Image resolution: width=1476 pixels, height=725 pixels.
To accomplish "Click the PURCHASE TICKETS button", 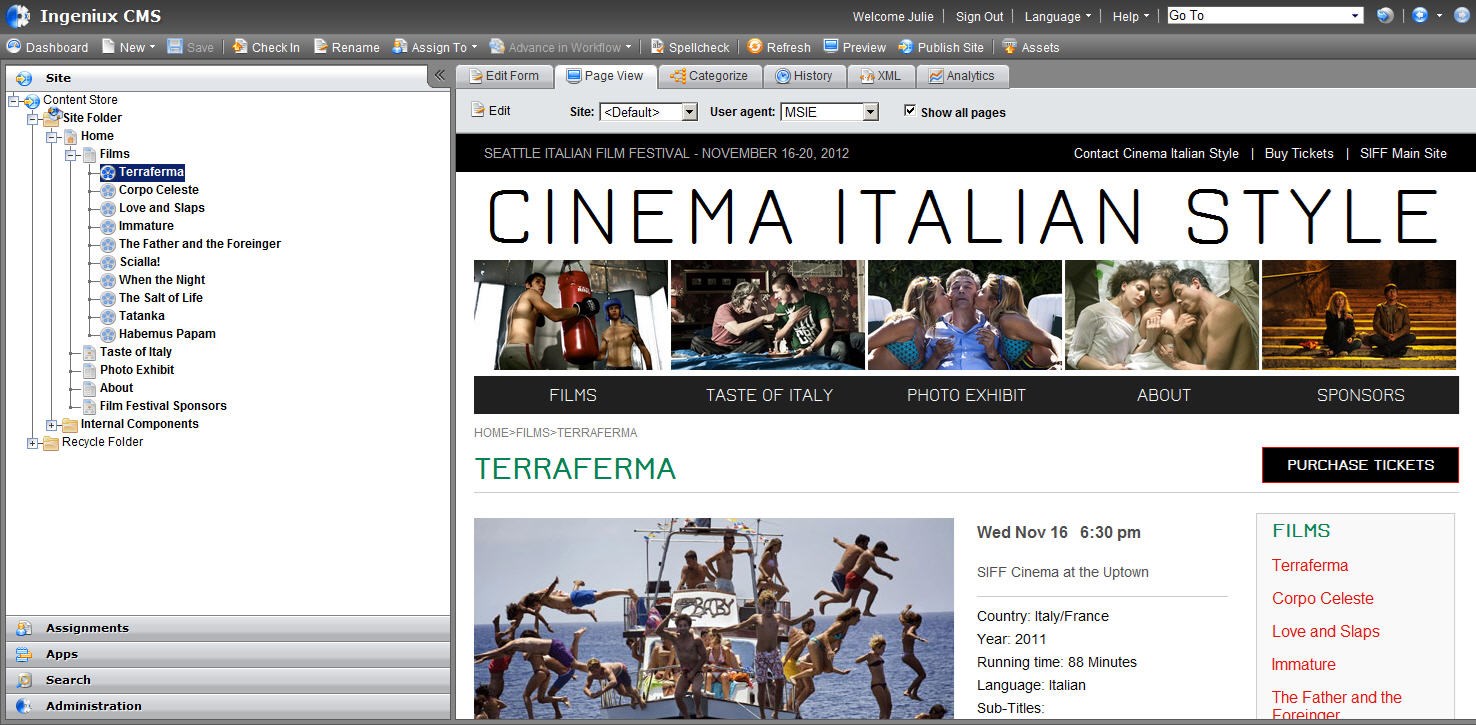I will [x=1360, y=465].
